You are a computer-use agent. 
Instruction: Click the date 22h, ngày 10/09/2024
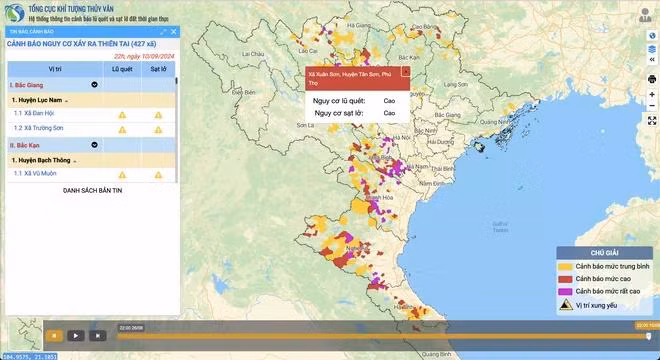pos(144,56)
